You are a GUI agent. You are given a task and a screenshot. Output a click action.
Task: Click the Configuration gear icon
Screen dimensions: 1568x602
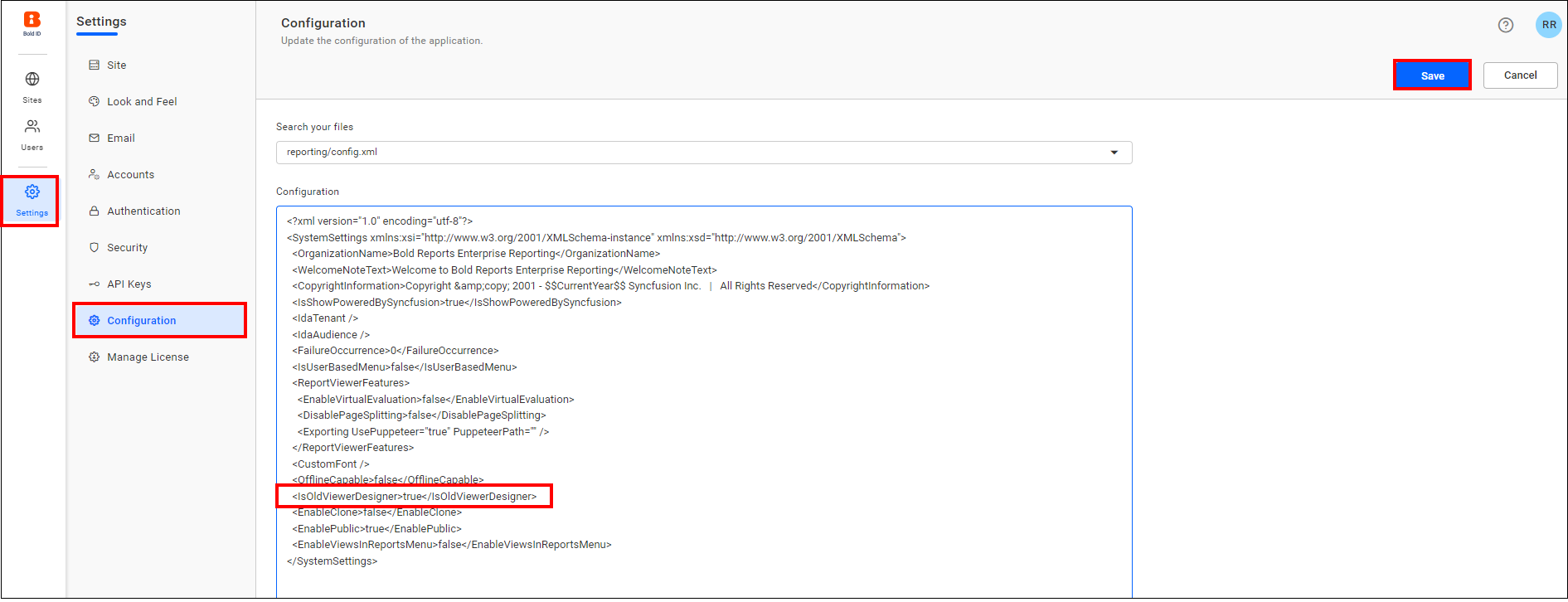click(94, 320)
